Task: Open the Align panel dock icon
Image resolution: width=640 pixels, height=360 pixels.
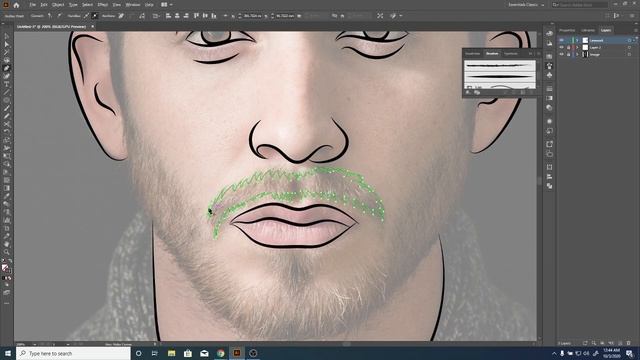Action: click(549, 176)
